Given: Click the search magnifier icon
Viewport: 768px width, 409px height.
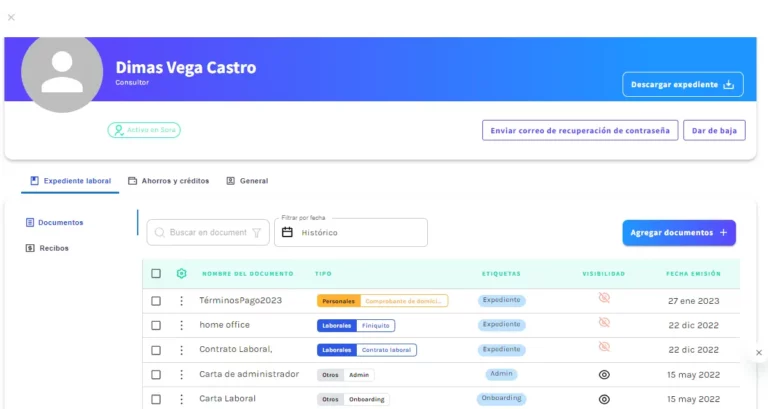Looking at the screenshot, I should coord(160,233).
